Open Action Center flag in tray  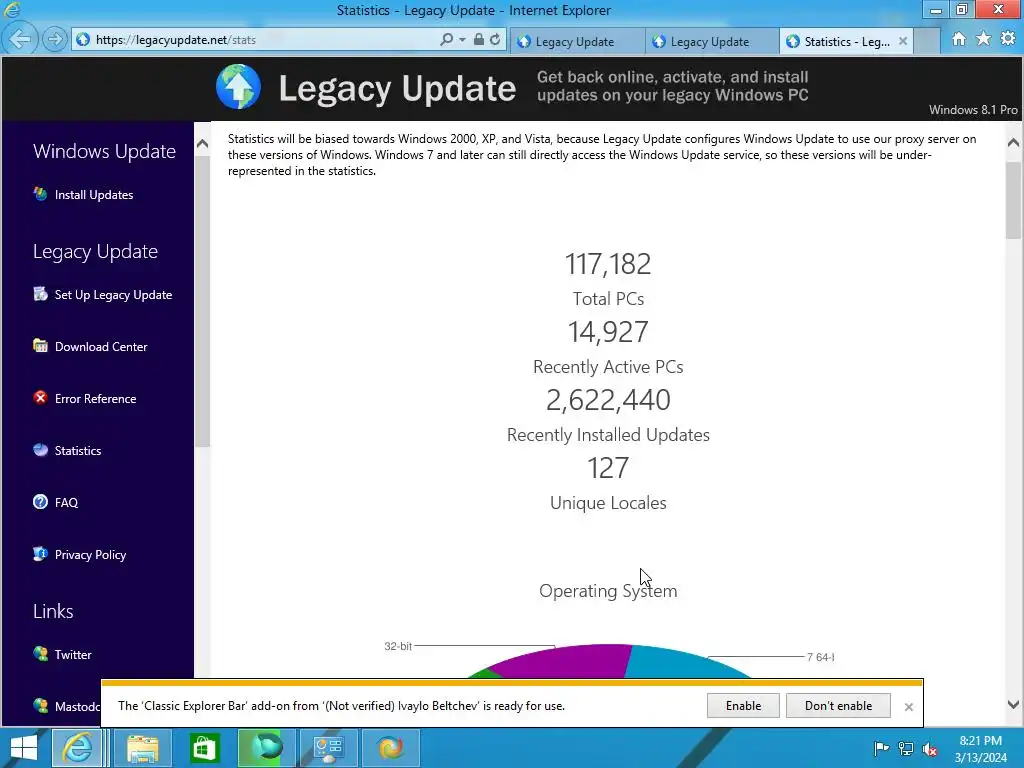(881, 748)
